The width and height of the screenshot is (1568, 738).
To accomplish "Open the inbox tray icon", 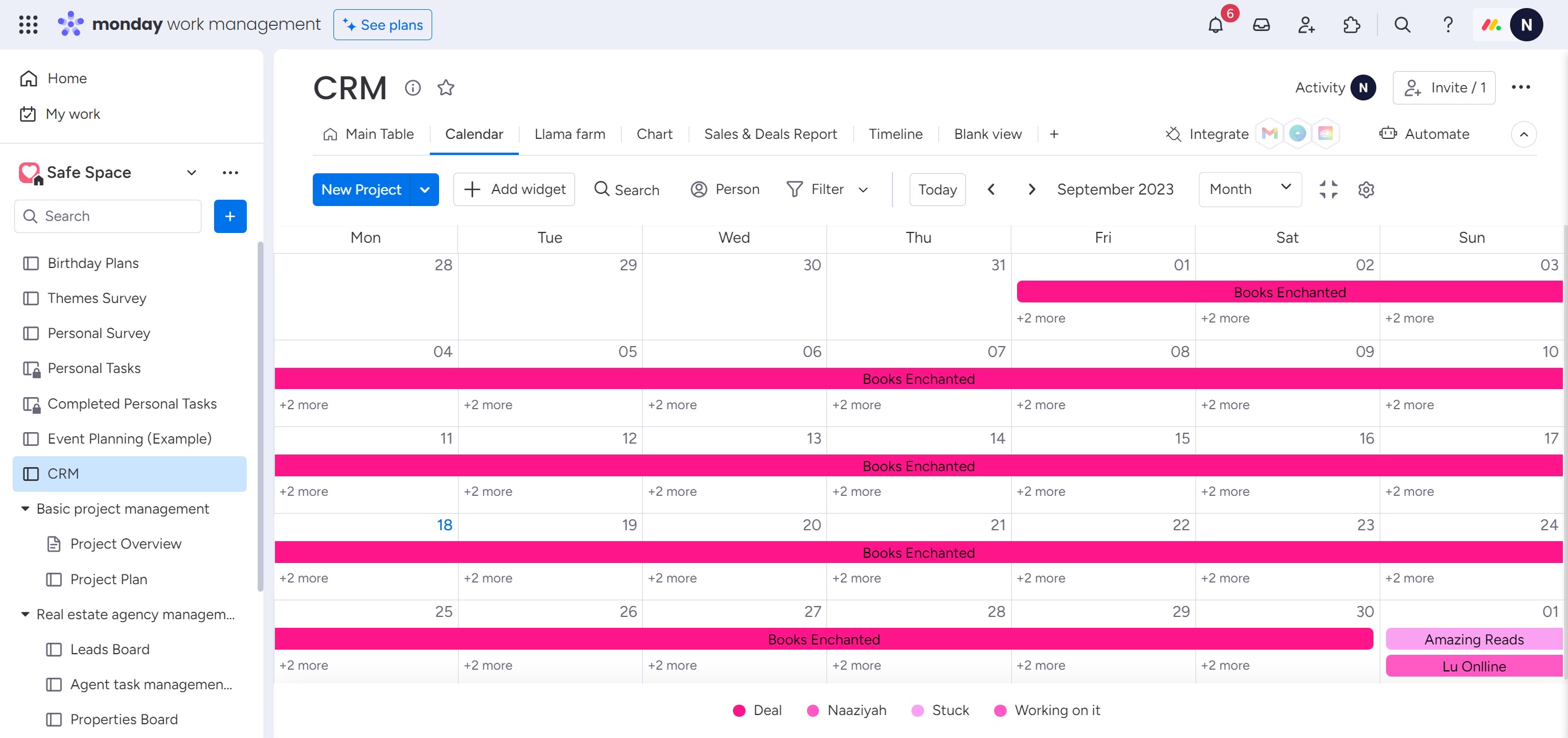I will click(x=1260, y=25).
